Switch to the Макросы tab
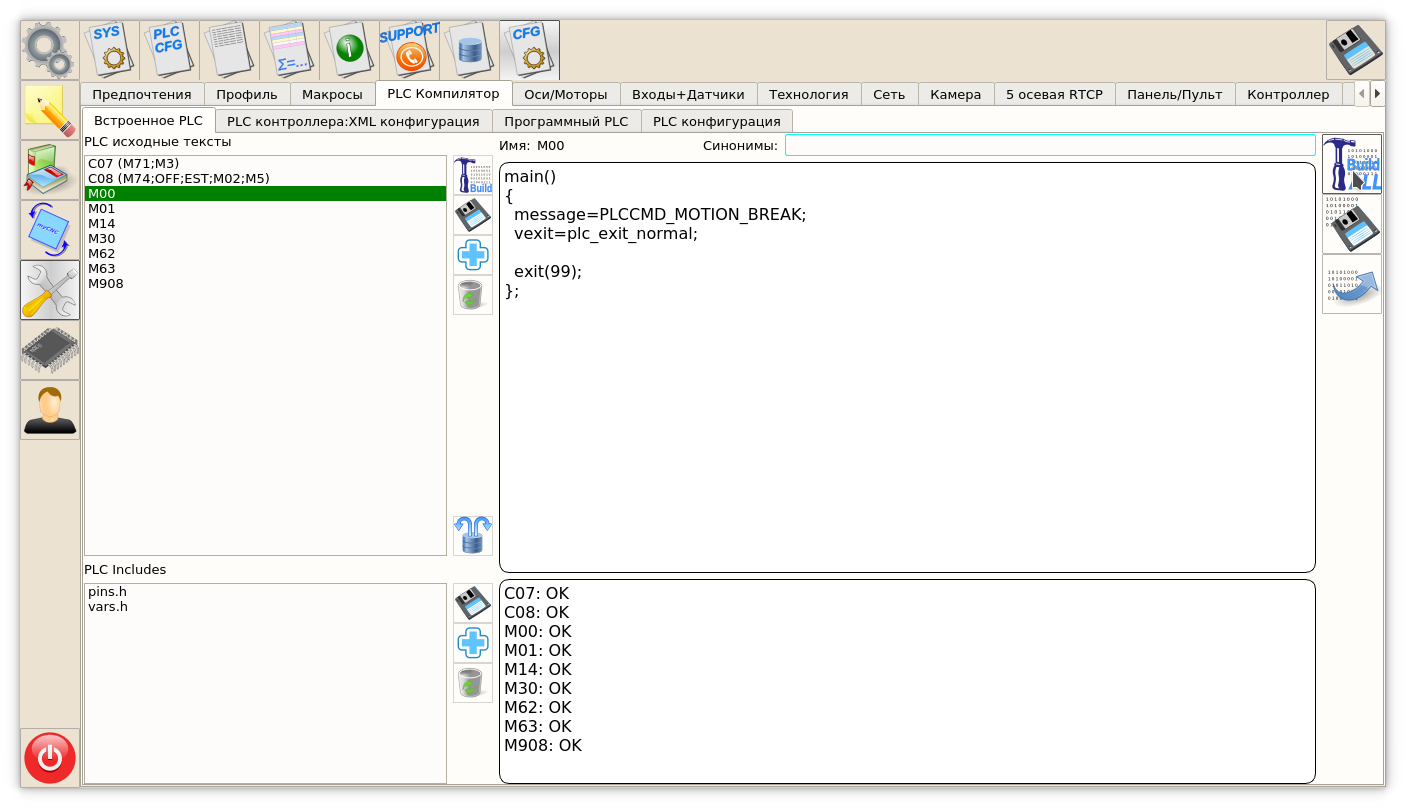The height and width of the screenshot is (808, 1406). (x=332, y=95)
